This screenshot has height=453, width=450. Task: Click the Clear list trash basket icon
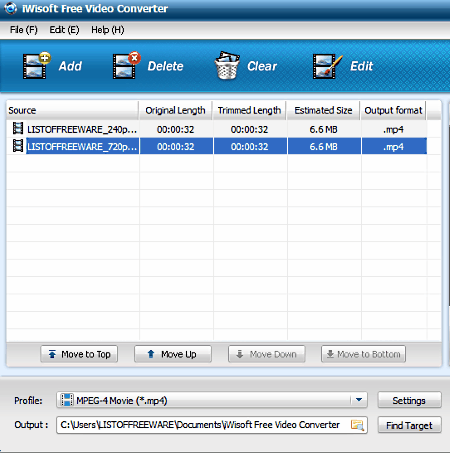227,66
